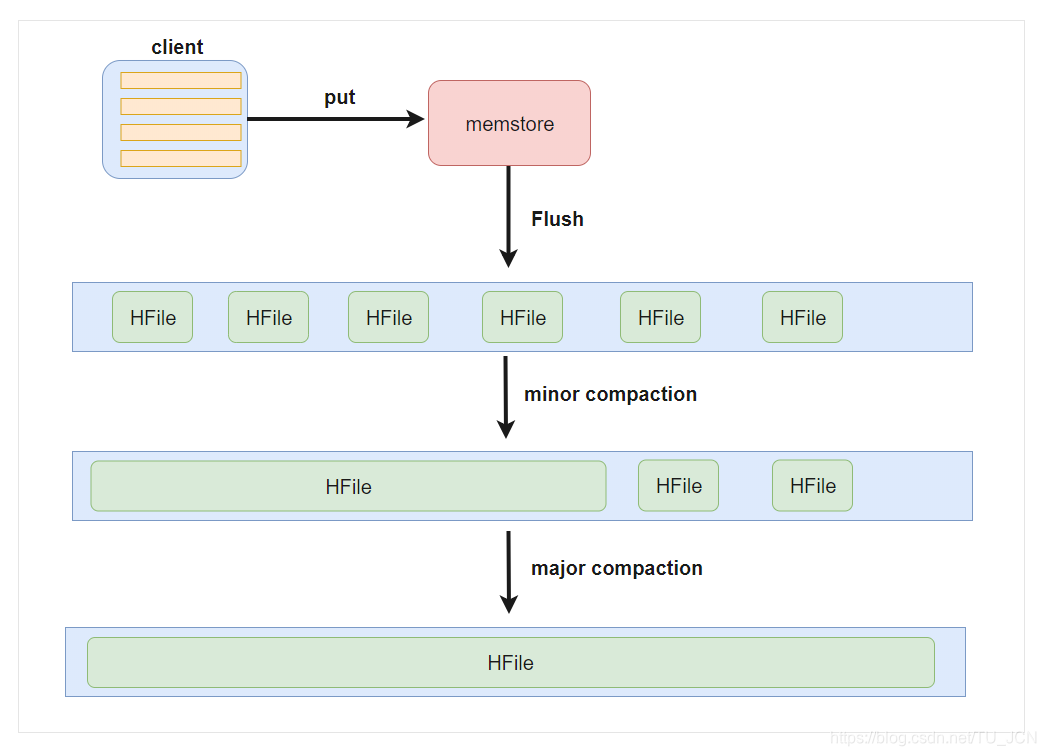Viewport: 1046px width, 756px height.
Task: Select the first orange record inside the client box
Action: pyautogui.click(x=180, y=79)
